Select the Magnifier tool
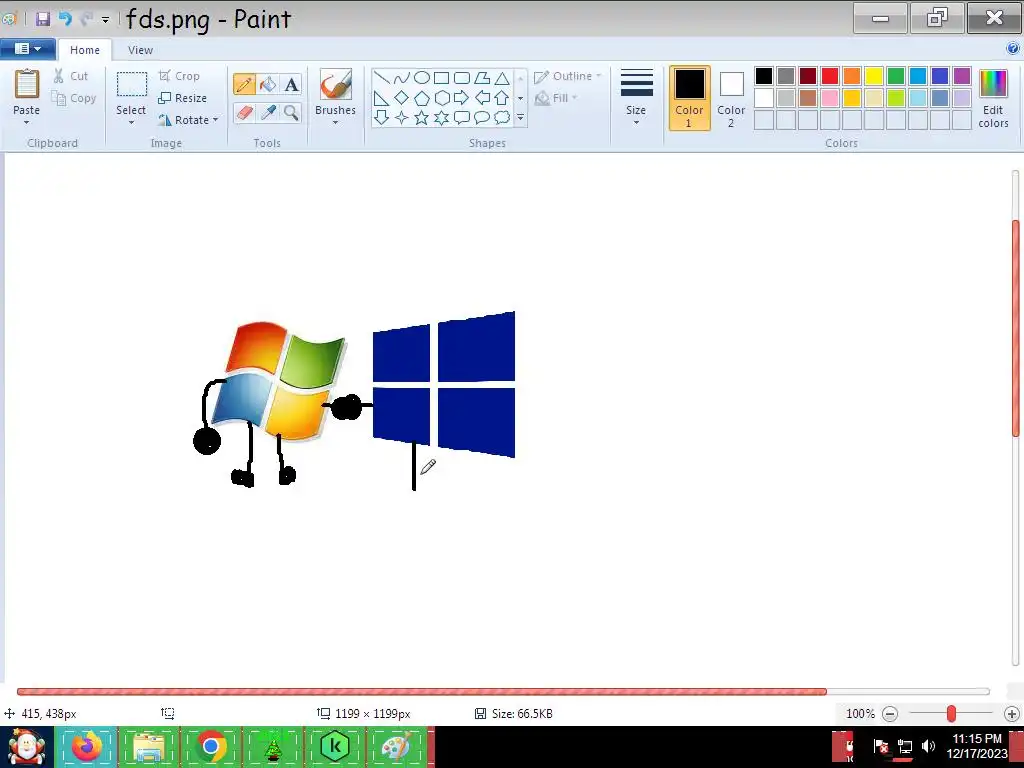This screenshot has height=768, width=1024. 291,112
